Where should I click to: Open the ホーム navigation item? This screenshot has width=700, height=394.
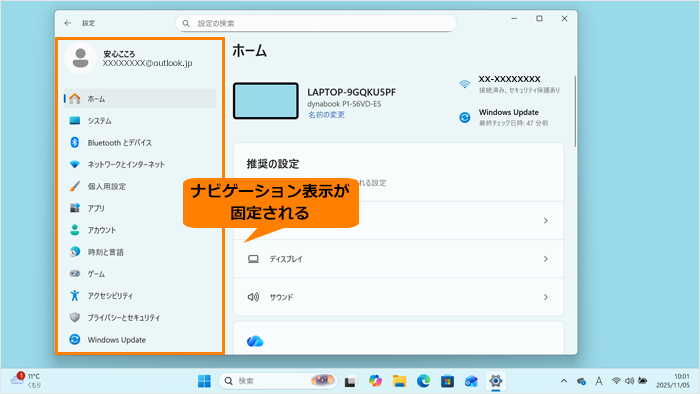140,99
